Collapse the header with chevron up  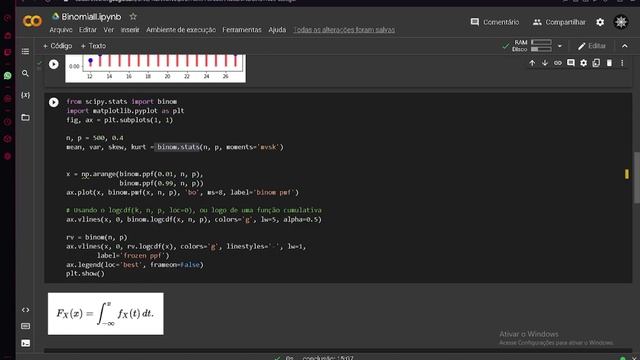pyautogui.click(x=624, y=46)
